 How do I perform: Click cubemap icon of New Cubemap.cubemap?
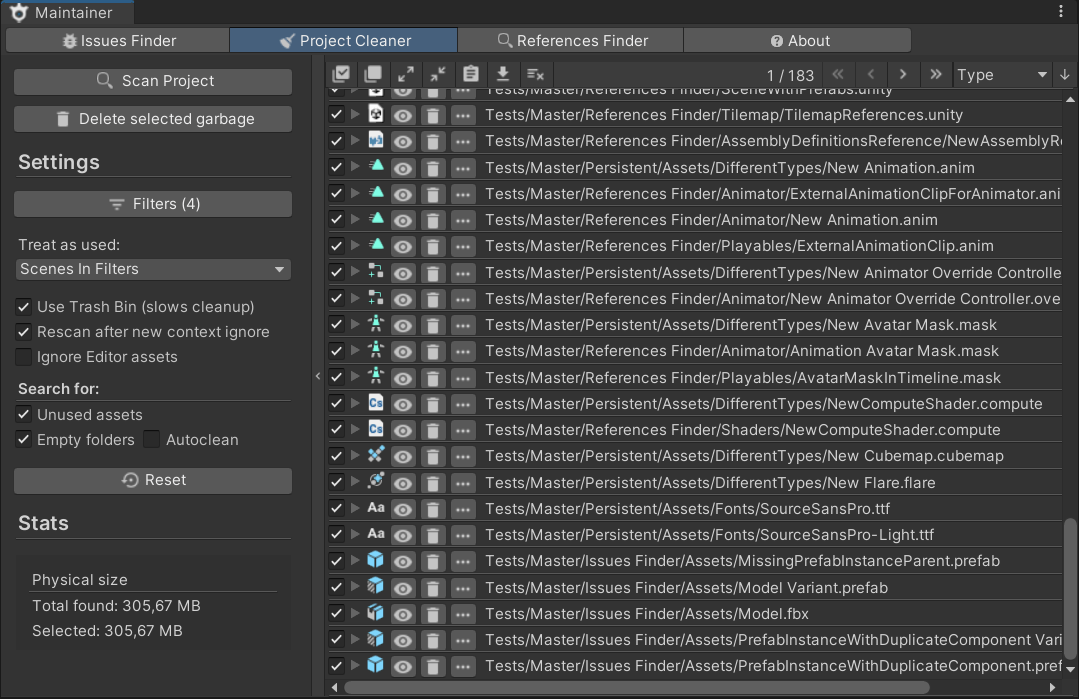376,455
